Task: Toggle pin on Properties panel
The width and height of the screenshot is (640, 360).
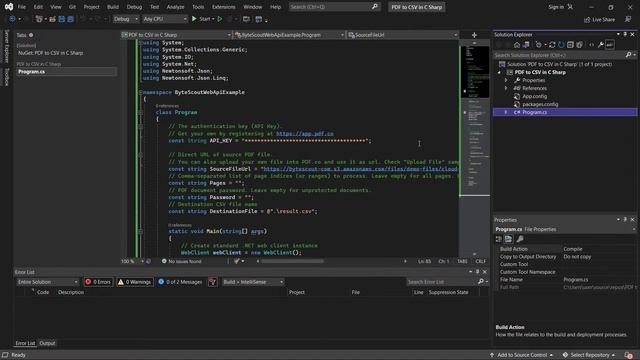Action: point(625,220)
